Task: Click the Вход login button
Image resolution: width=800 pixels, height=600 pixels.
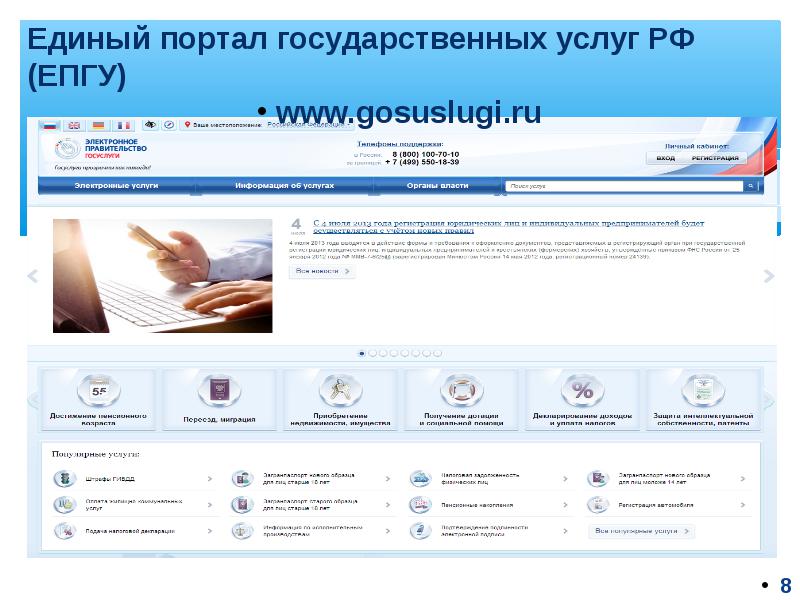Action: tap(665, 158)
